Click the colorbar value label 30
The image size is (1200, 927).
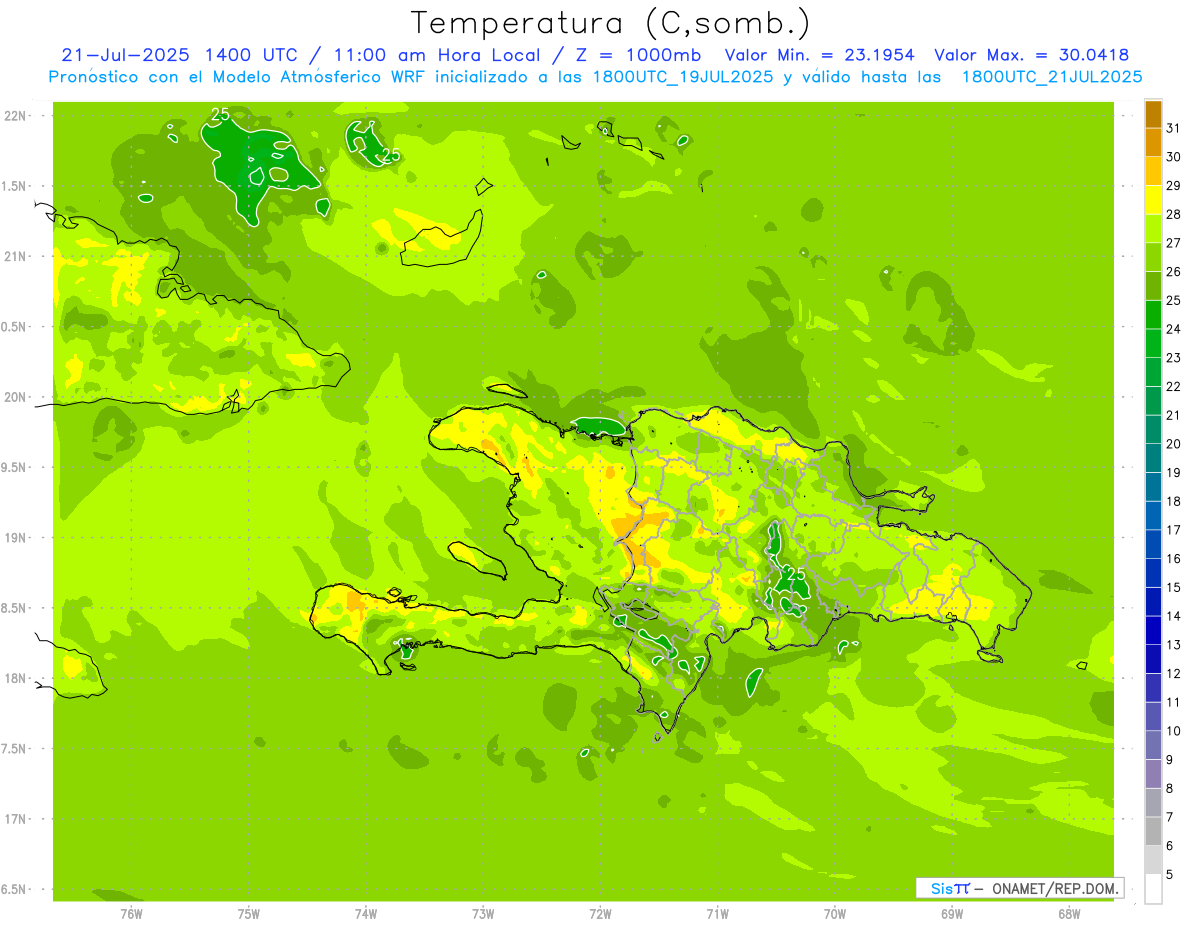point(1173,157)
